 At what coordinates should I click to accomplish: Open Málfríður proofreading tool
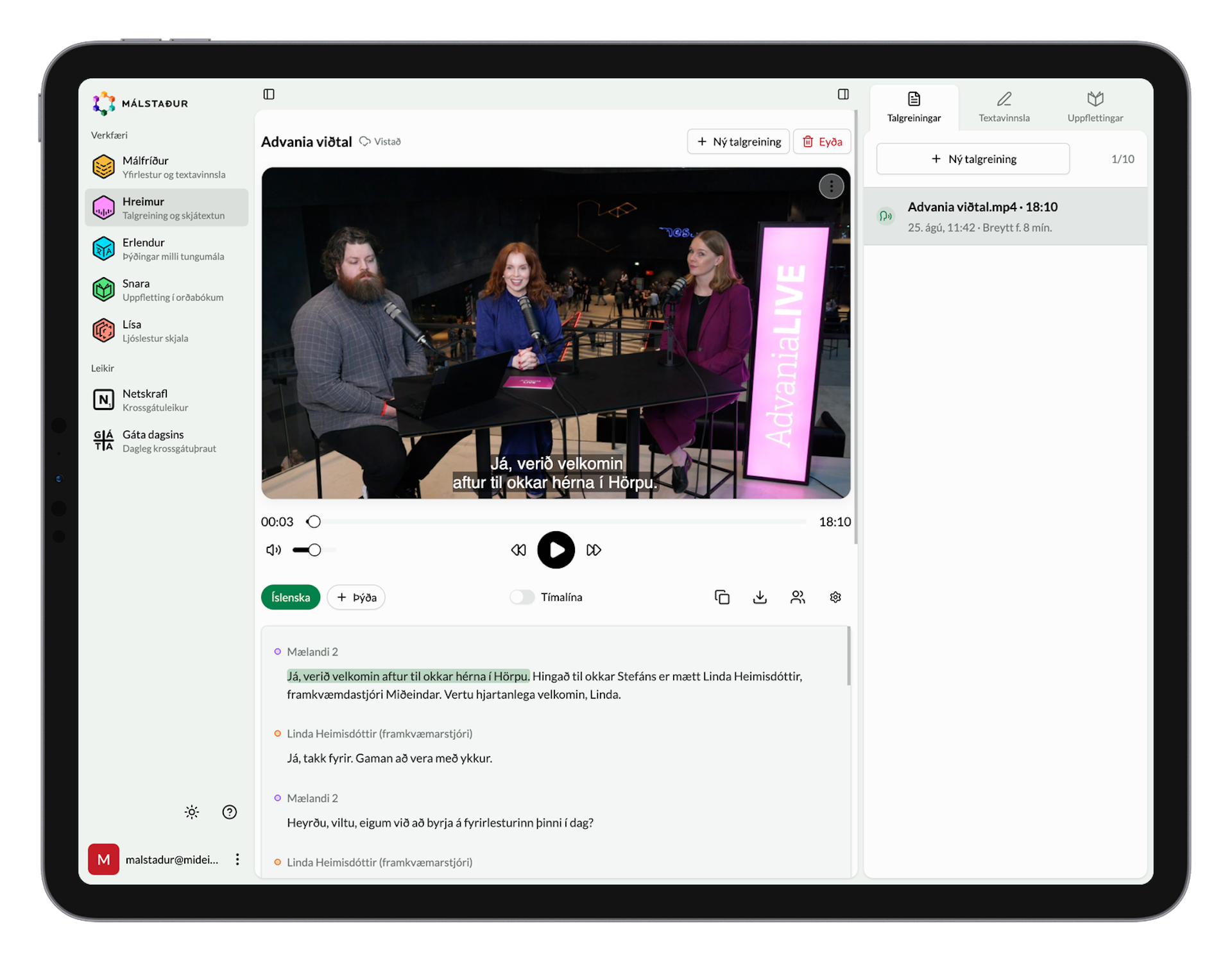click(x=166, y=167)
